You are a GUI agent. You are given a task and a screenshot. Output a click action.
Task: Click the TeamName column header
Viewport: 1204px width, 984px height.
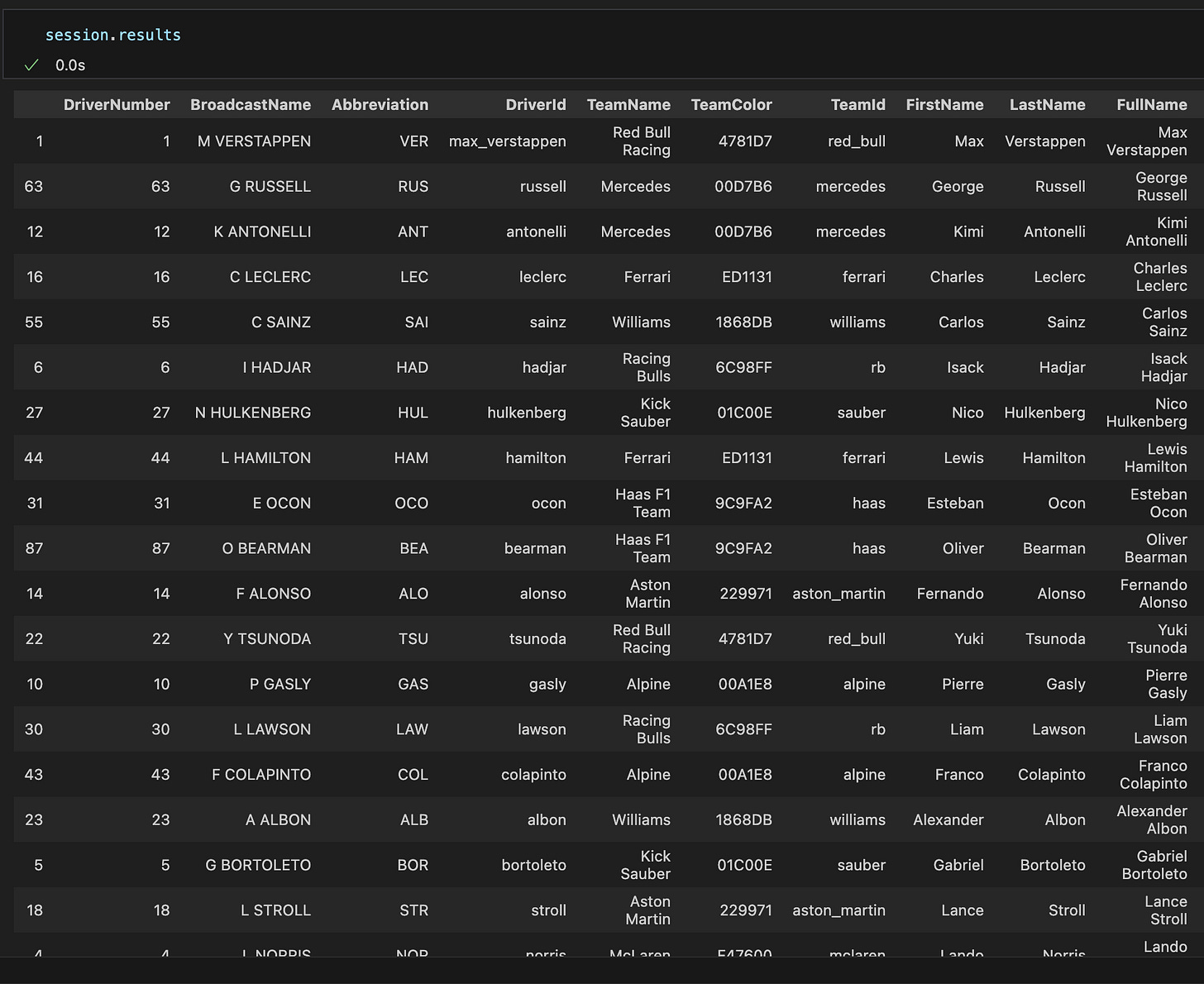628,105
